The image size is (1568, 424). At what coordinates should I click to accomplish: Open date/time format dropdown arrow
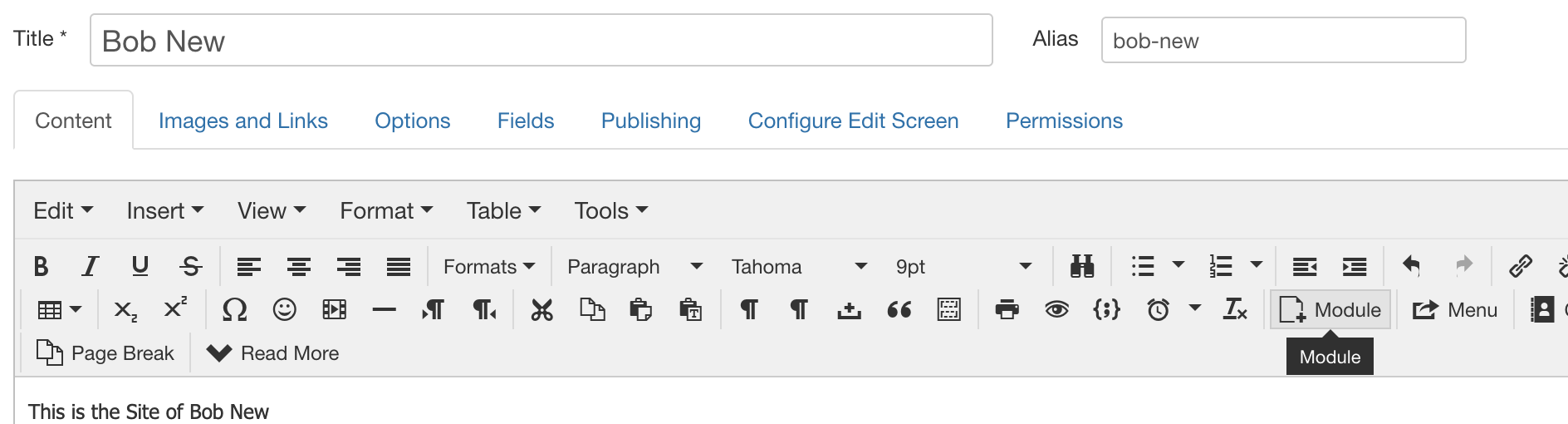pos(1195,308)
